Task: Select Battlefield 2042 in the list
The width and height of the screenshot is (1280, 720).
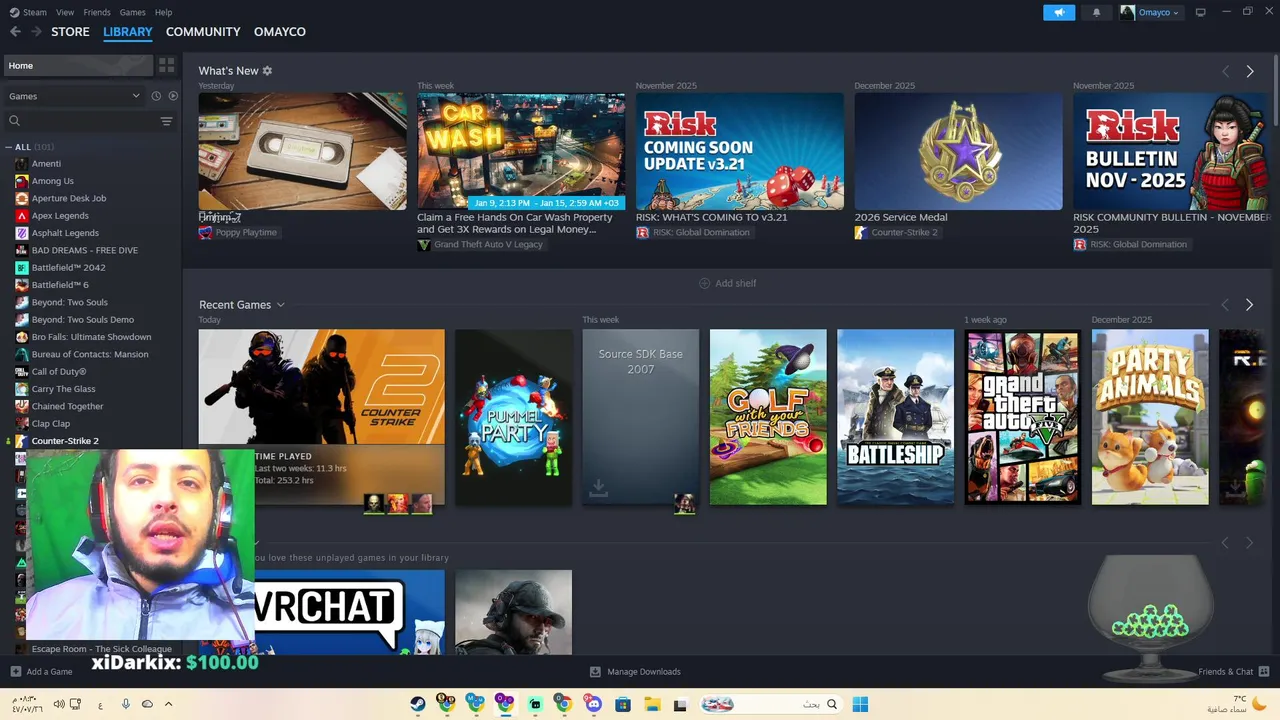Action: [x=68, y=268]
